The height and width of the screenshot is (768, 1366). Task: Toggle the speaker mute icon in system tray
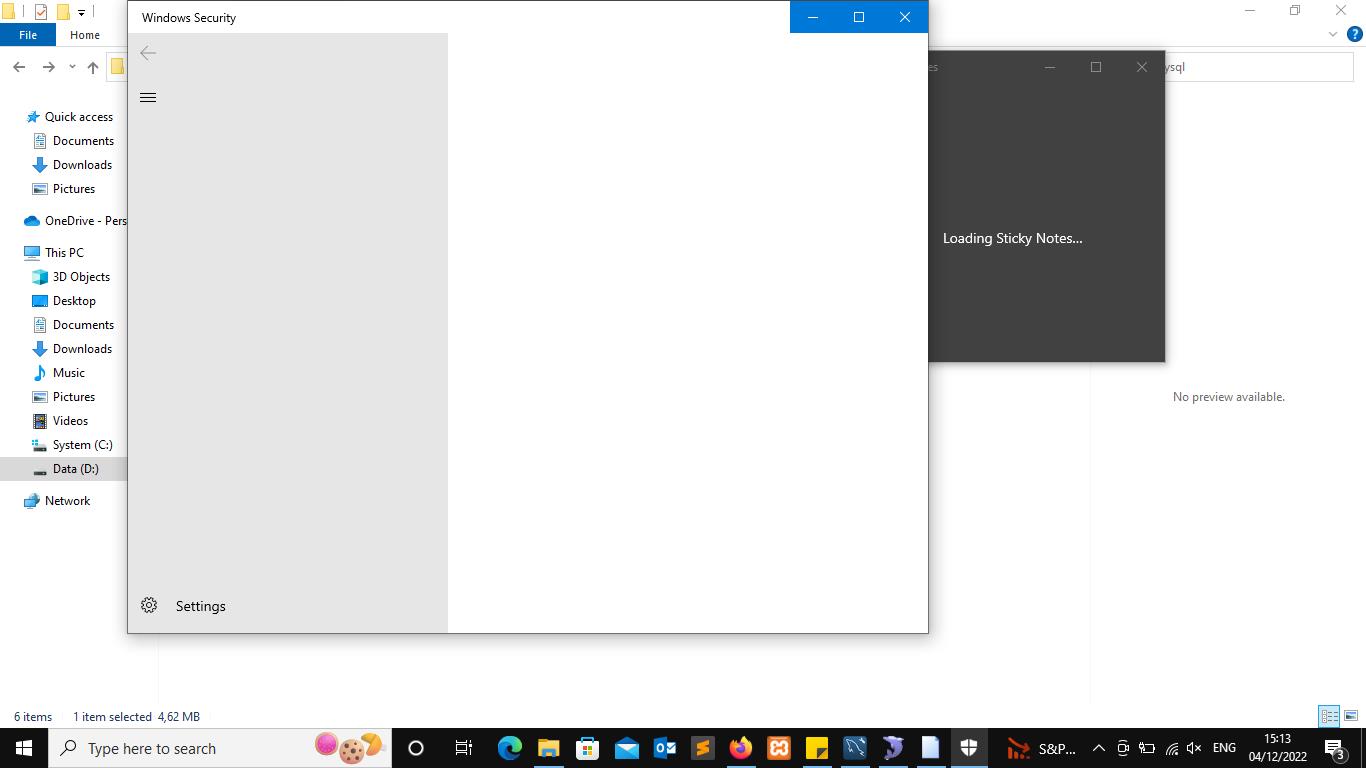(1194, 748)
